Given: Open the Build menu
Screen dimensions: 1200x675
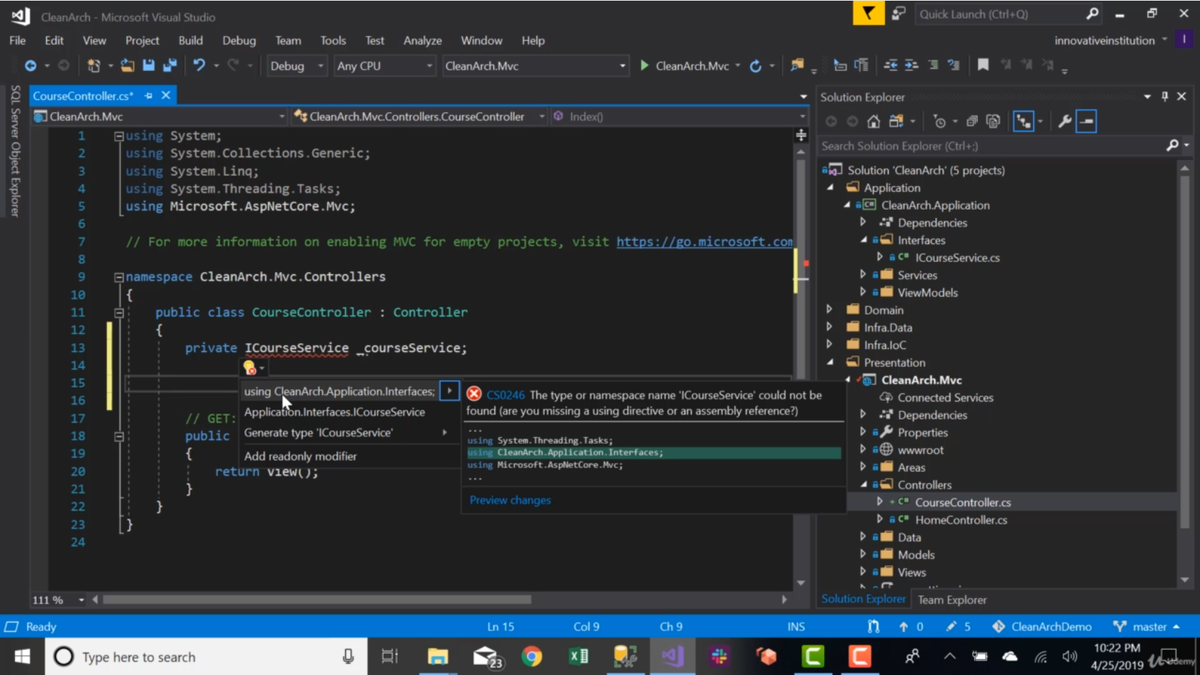Looking at the screenshot, I should [x=190, y=41].
